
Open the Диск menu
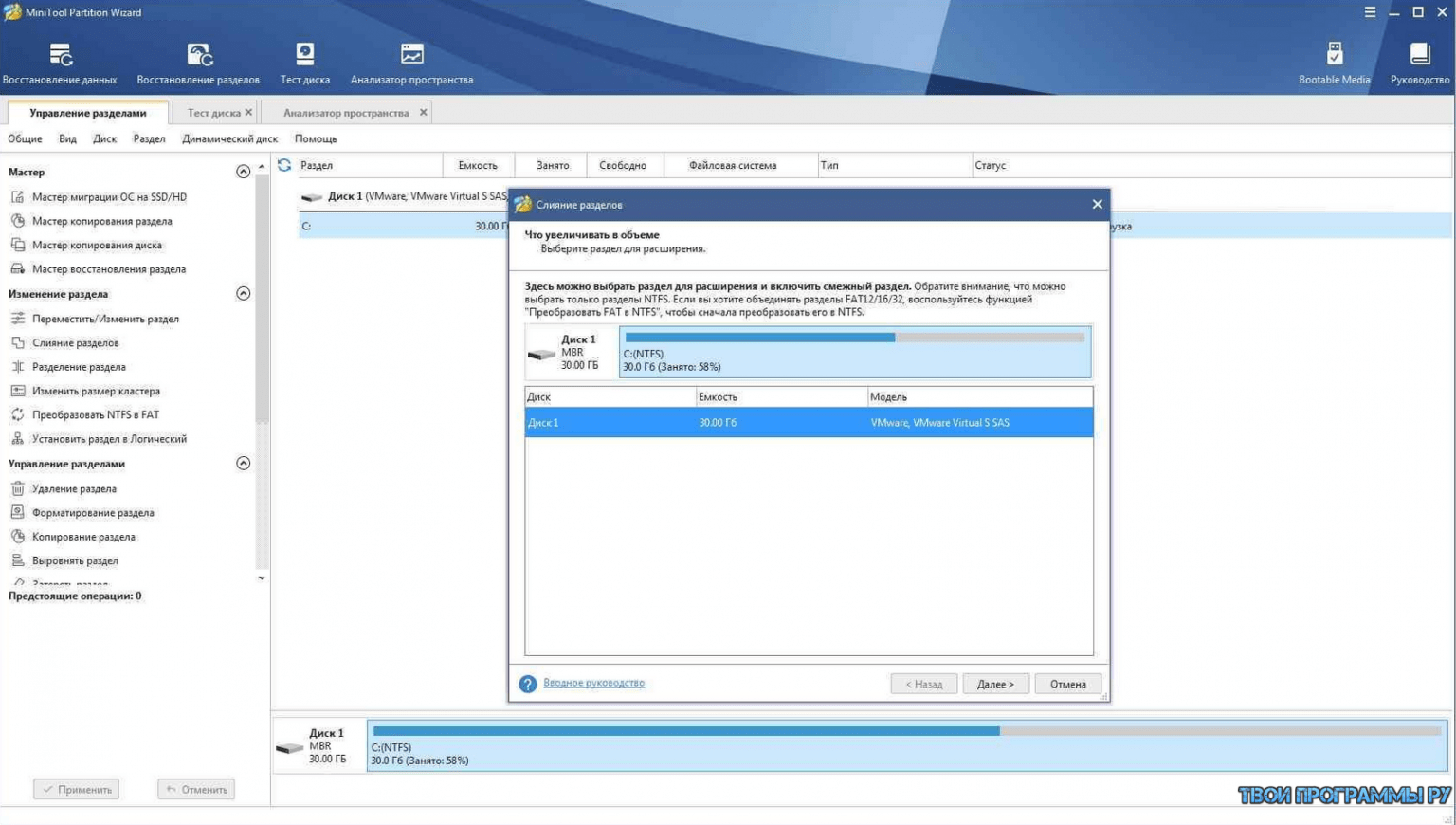[x=104, y=138]
